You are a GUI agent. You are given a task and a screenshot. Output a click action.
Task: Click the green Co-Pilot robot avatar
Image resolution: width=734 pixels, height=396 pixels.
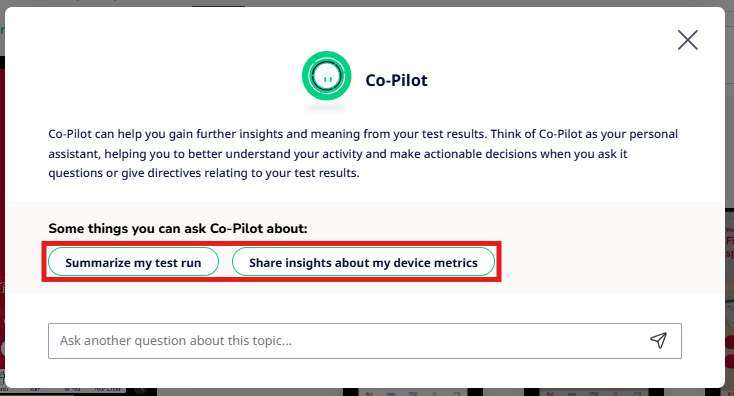[x=326, y=76]
